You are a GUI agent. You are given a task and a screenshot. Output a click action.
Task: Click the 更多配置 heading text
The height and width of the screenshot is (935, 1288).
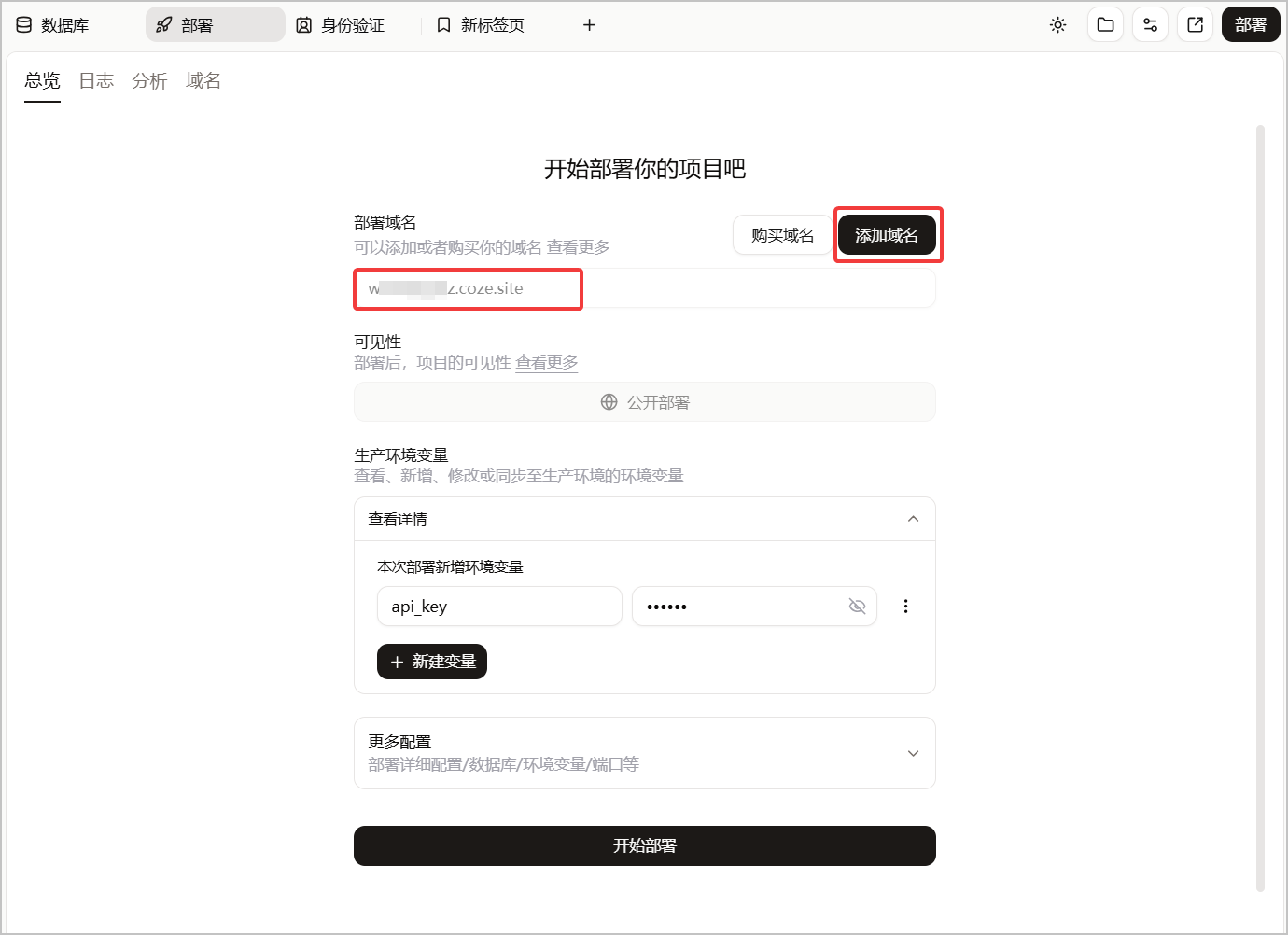click(399, 742)
